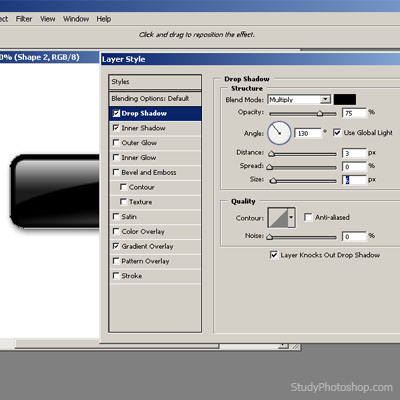The width and height of the screenshot is (400, 400).
Task: Open Gradient Overlay settings row
Action: (x=155, y=246)
